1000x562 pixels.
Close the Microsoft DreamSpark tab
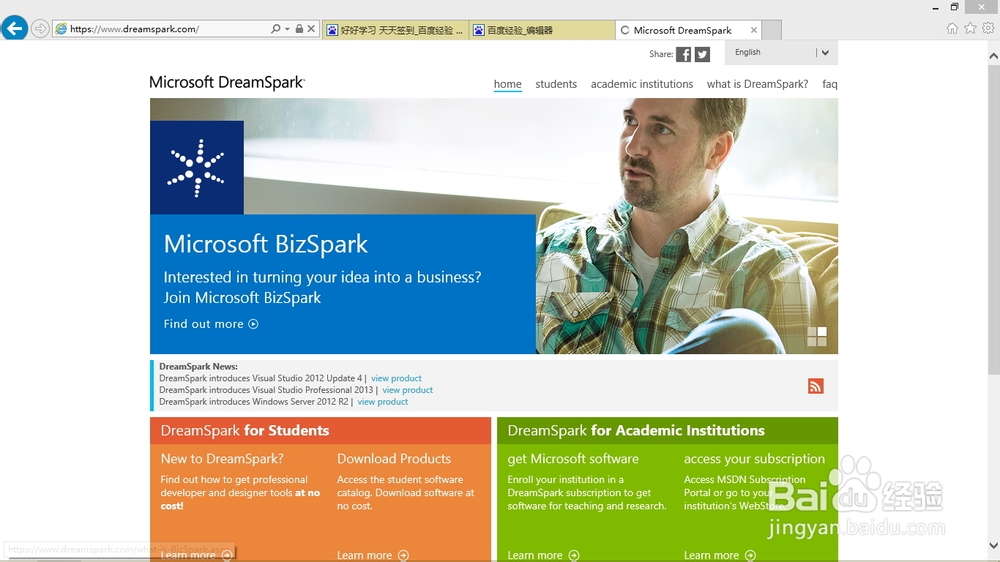754,30
